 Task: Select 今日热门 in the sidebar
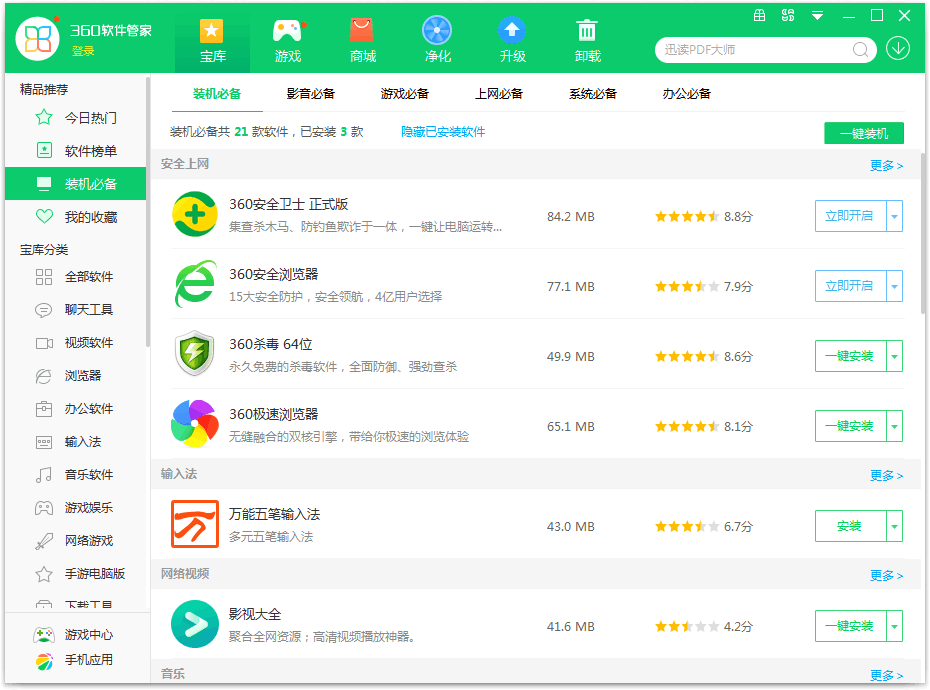click(75, 118)
